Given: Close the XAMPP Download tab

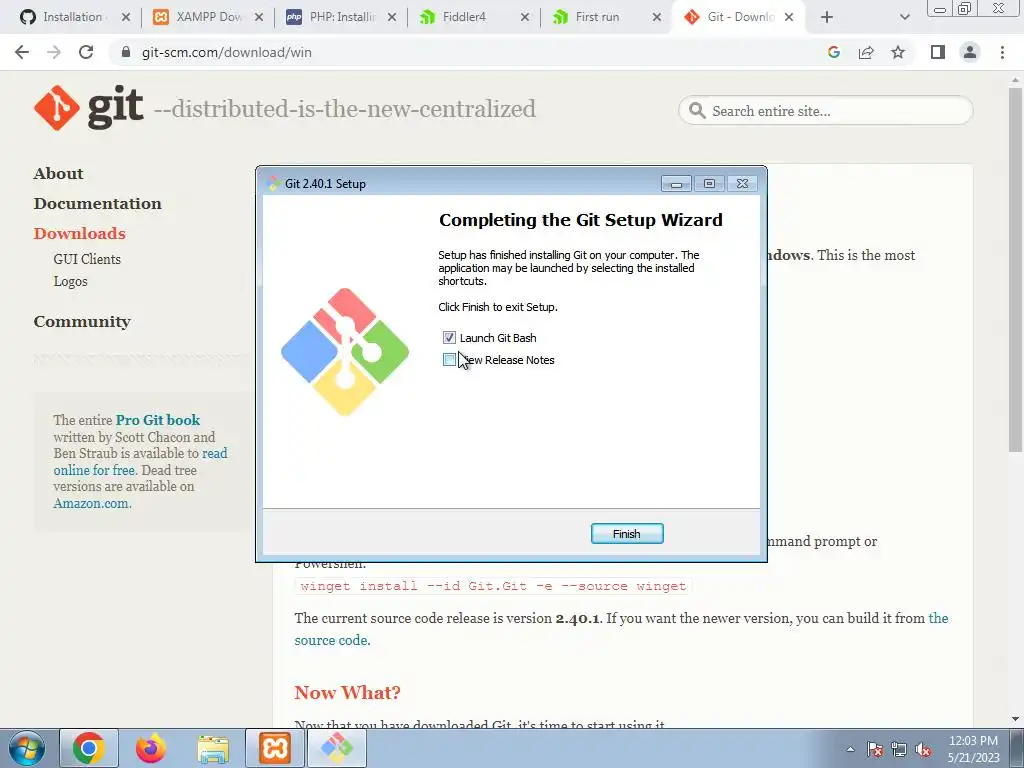Looking at the screenshot, I should (x=259, y=18).
